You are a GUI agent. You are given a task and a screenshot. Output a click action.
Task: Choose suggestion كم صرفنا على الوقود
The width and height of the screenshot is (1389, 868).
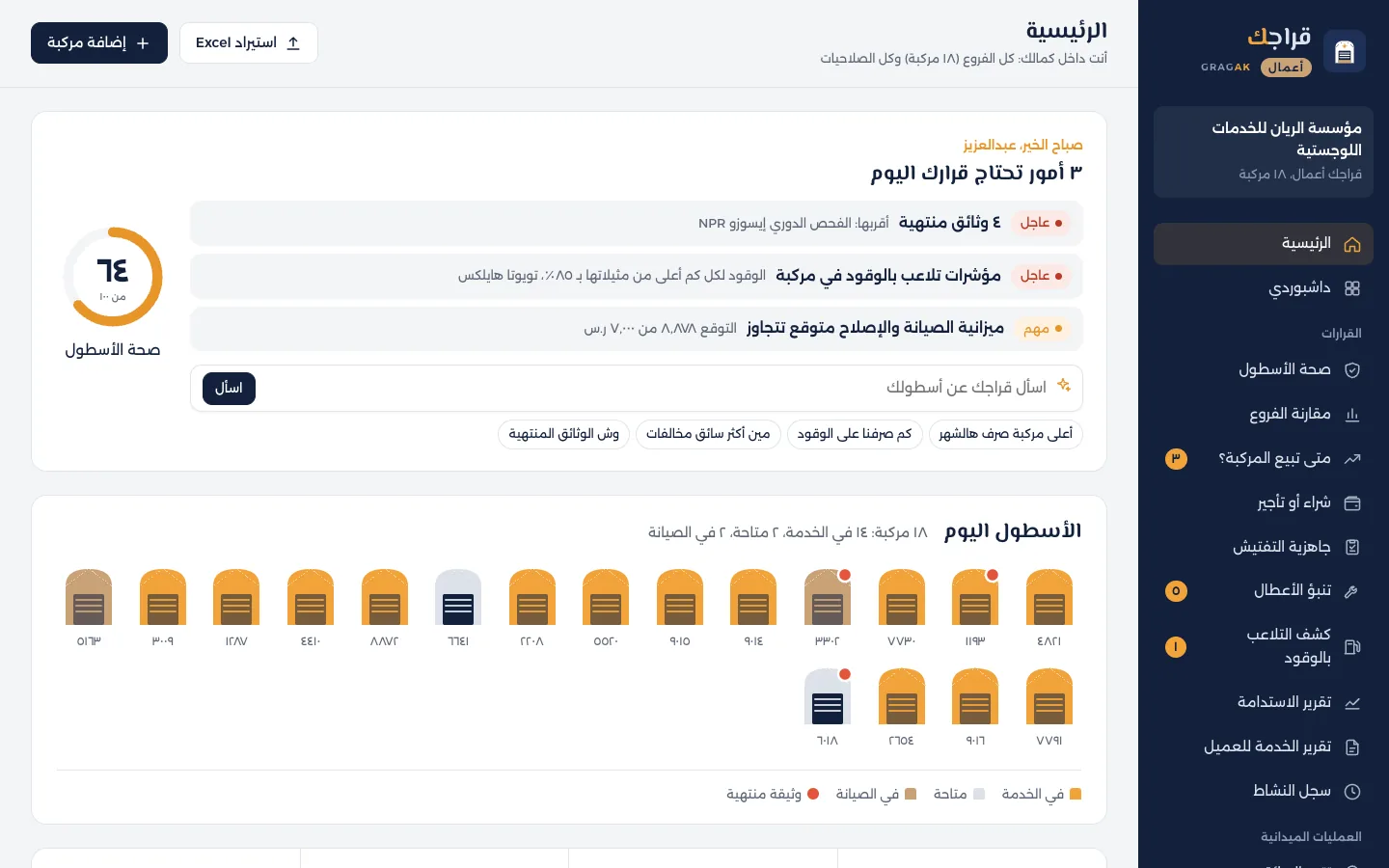855,434
